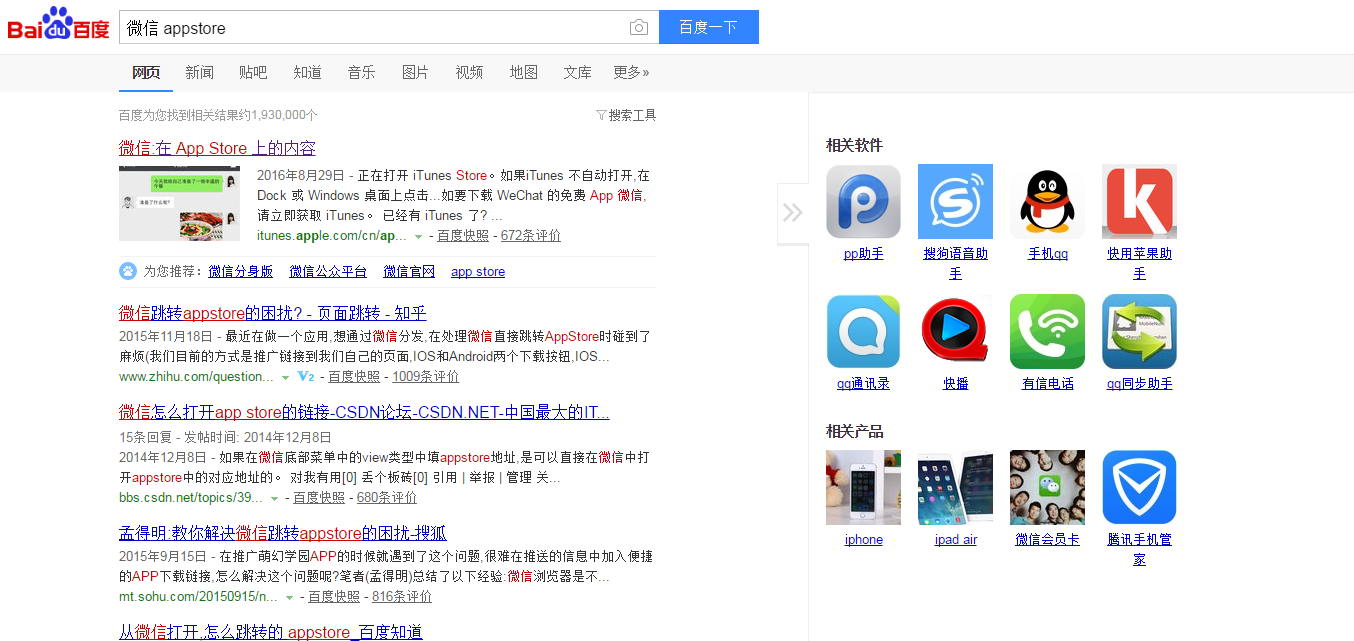Open the 搜狗语音助手 app icon
This screenshot has height=641, width=1354.
(x=955, y=201)
